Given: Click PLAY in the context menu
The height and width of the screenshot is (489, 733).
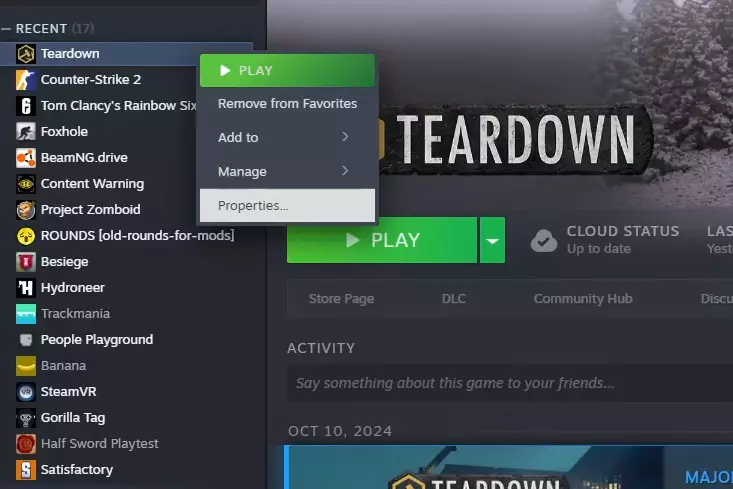Looking at the screenshot, I should [x=287, y=71].
